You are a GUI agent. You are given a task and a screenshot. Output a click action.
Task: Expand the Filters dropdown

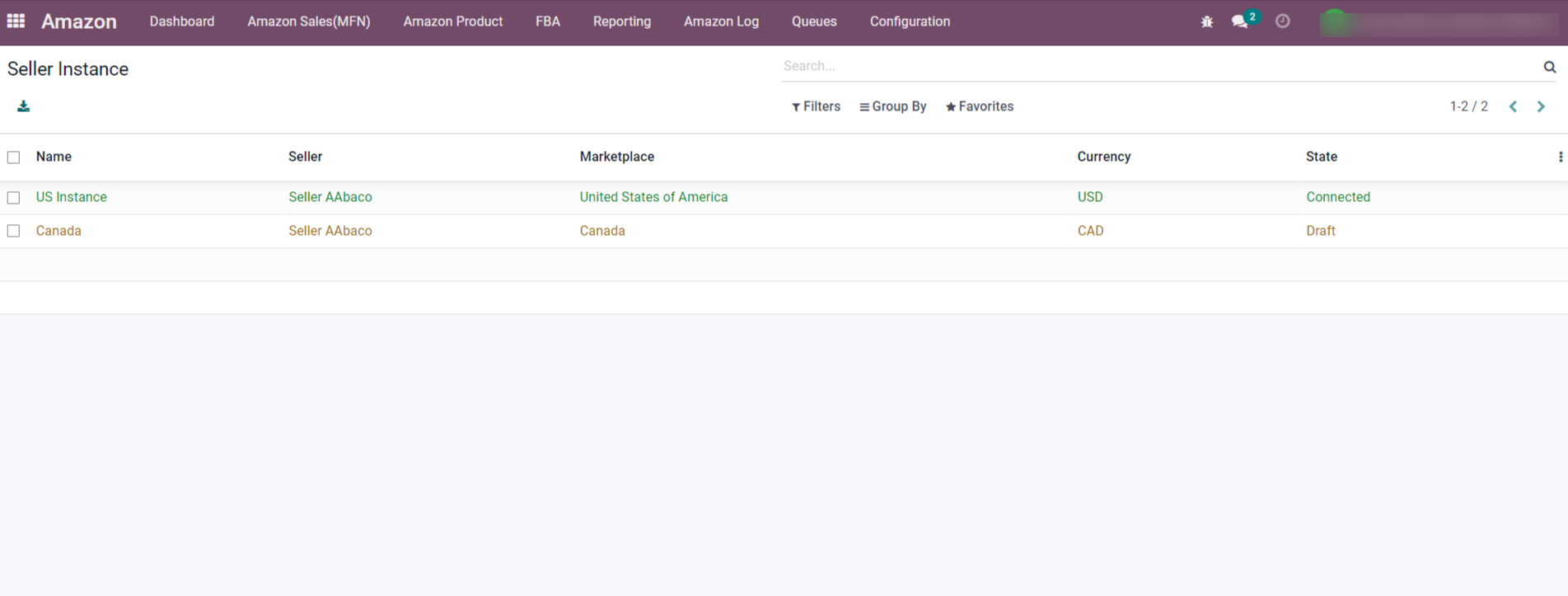816,106
